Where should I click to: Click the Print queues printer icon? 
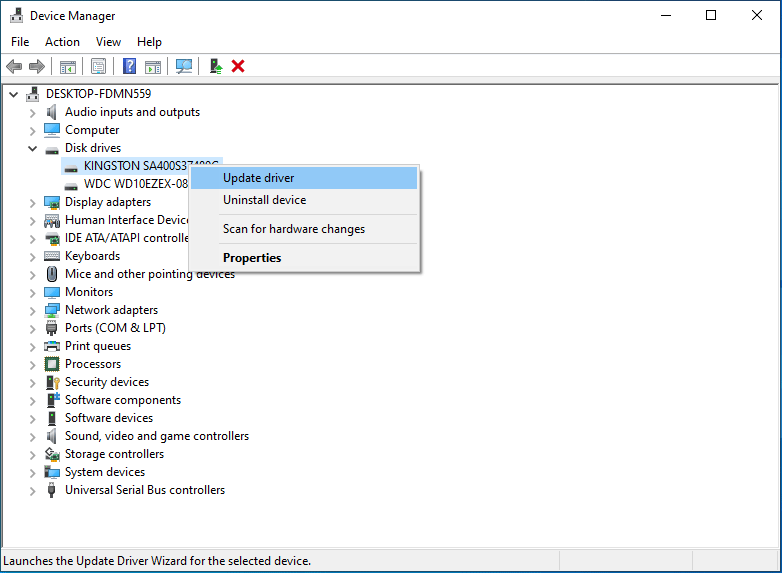point(52,346)
